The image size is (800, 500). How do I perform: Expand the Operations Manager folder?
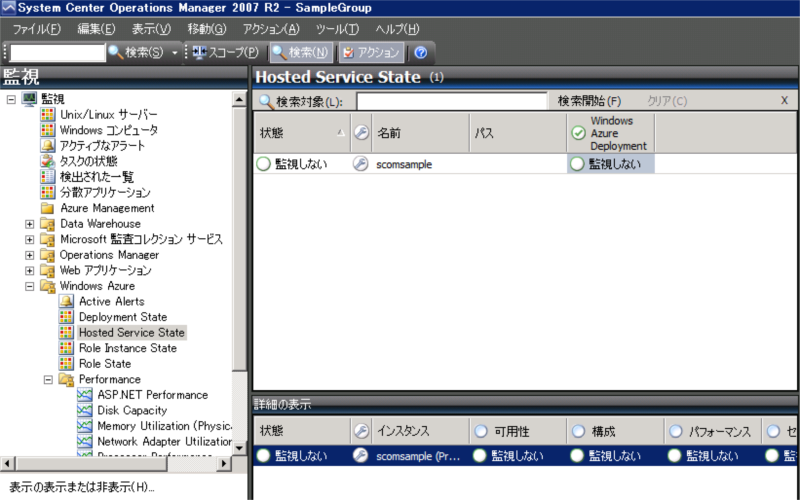[30, 255]
